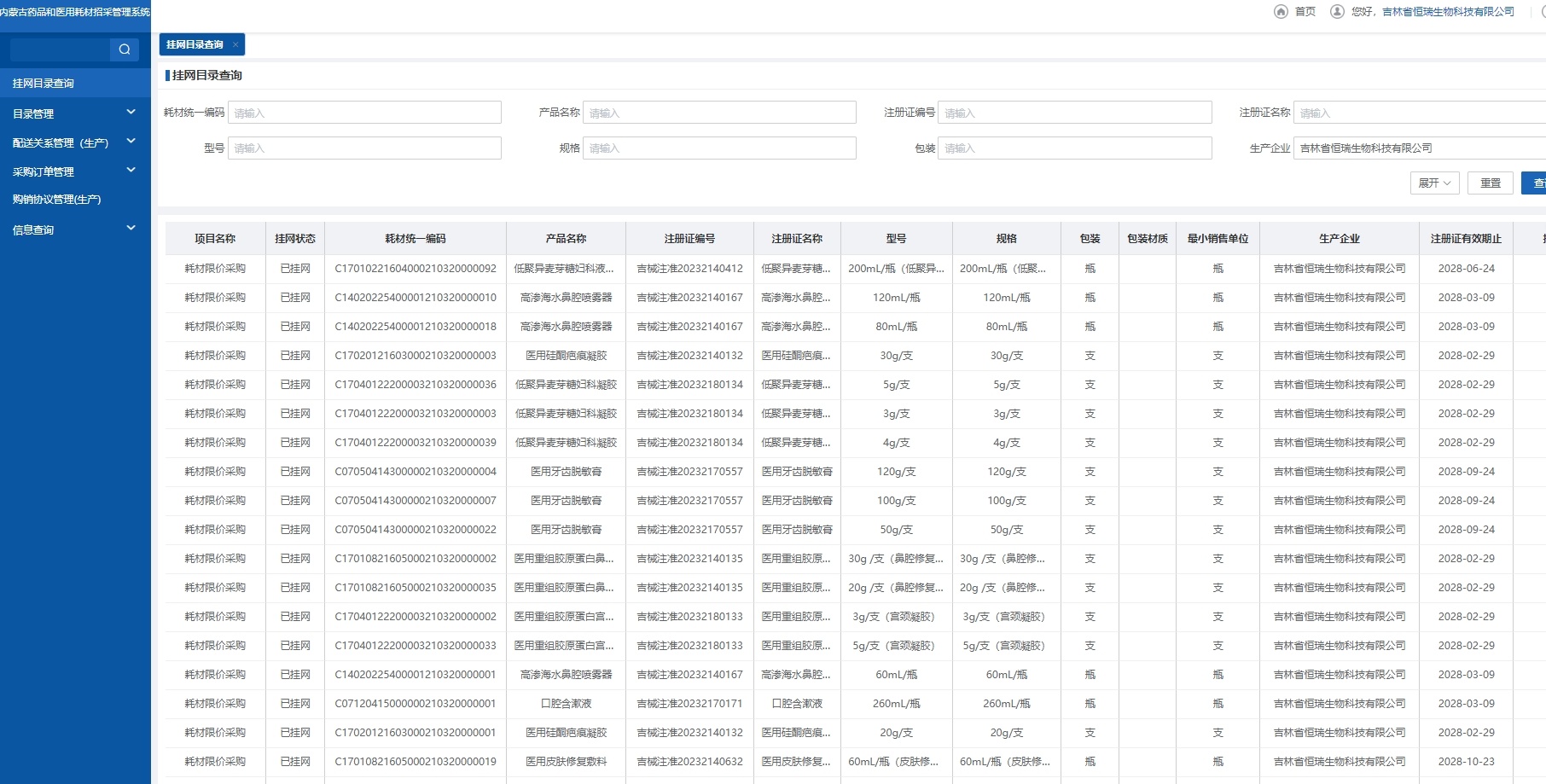Viewport: 1546px width, 784px height.
Task: Click code C17010821605000210320000019
Action: 416,761
